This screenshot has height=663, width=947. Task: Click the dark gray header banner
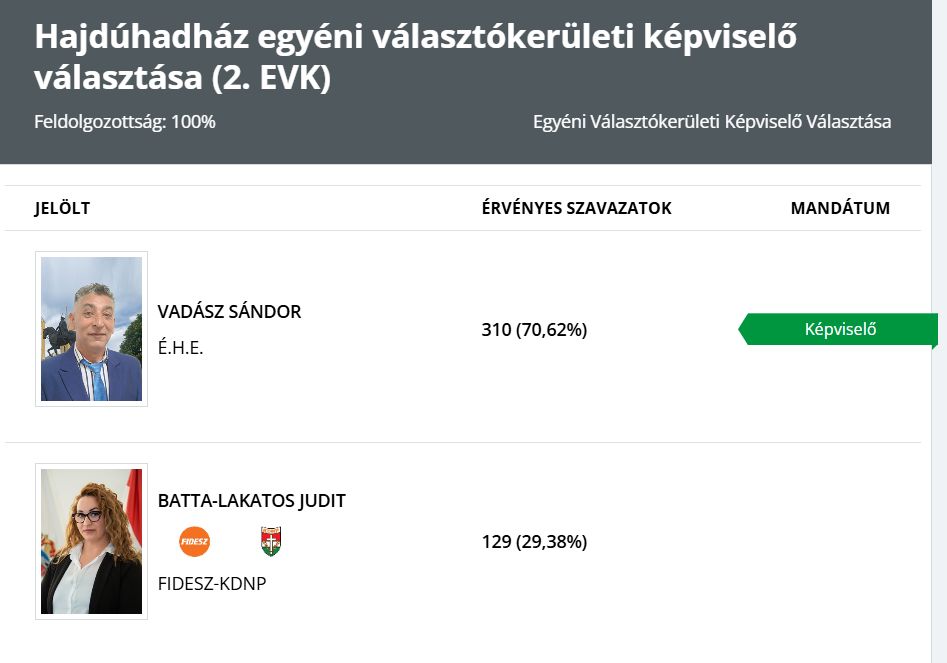click(x=466, y=82)
